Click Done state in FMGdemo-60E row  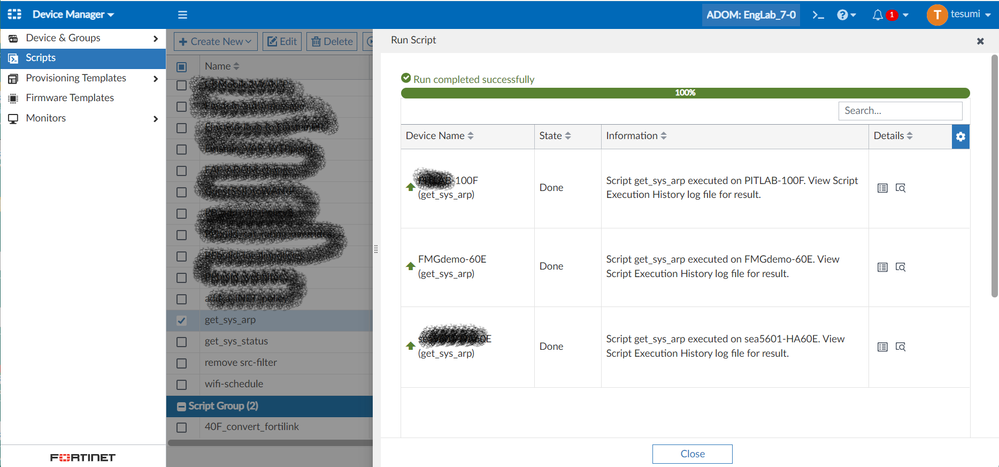551,266
